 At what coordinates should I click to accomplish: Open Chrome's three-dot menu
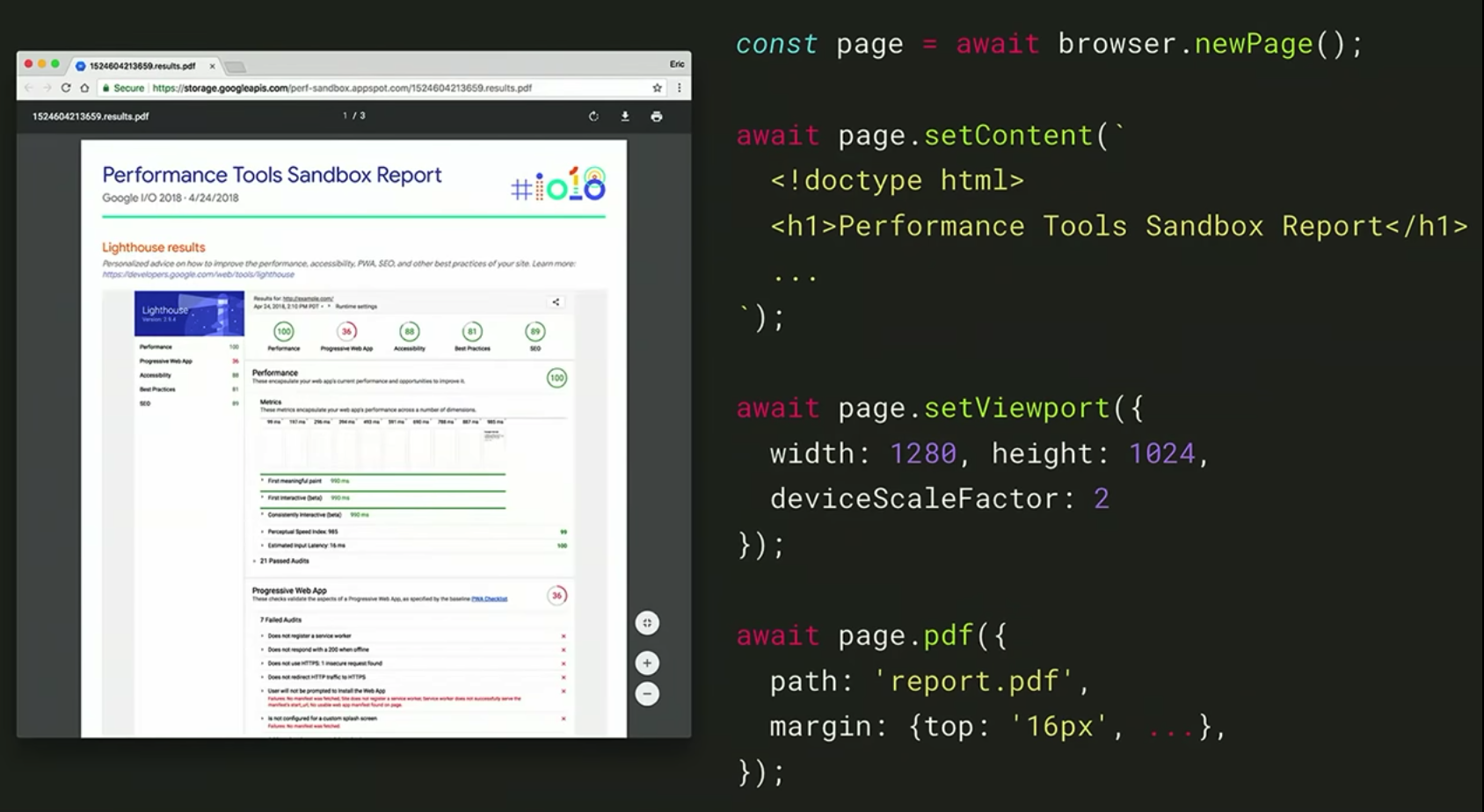coord(679,88)
